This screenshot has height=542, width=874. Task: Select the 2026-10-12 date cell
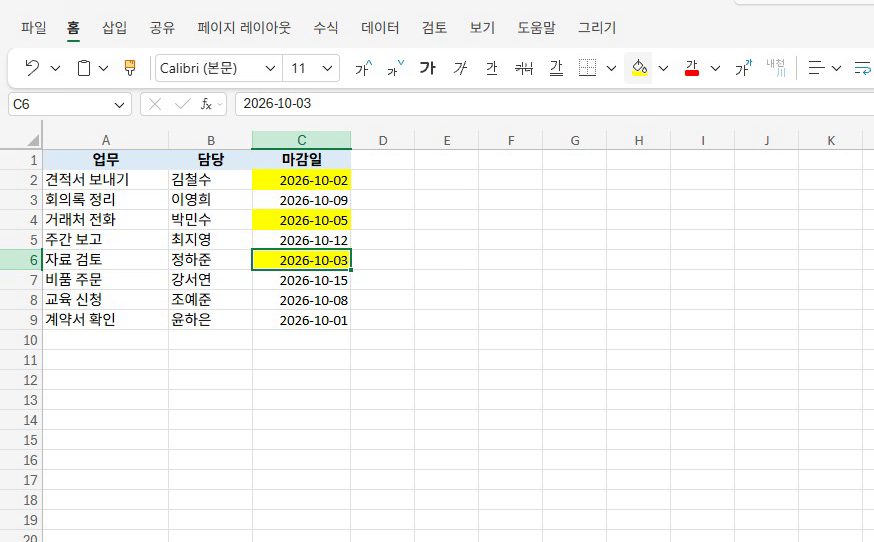(x=302, y=240)
